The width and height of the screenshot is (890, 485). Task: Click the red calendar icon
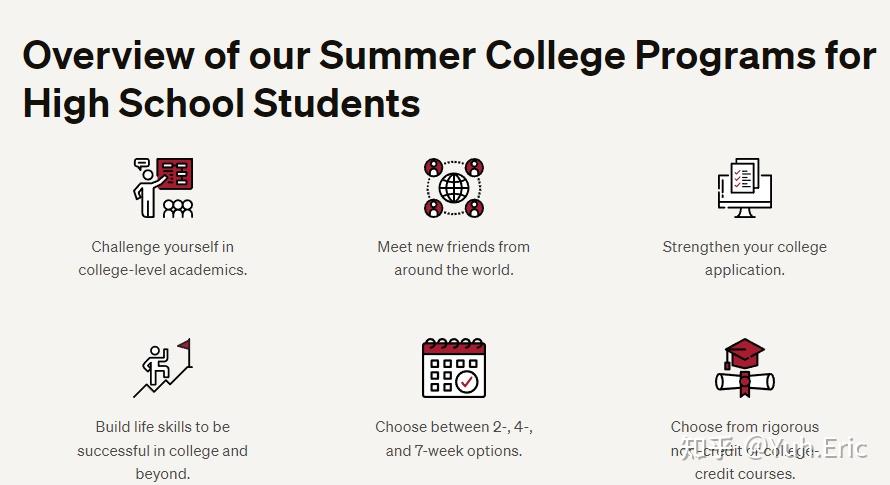point(453,368)
